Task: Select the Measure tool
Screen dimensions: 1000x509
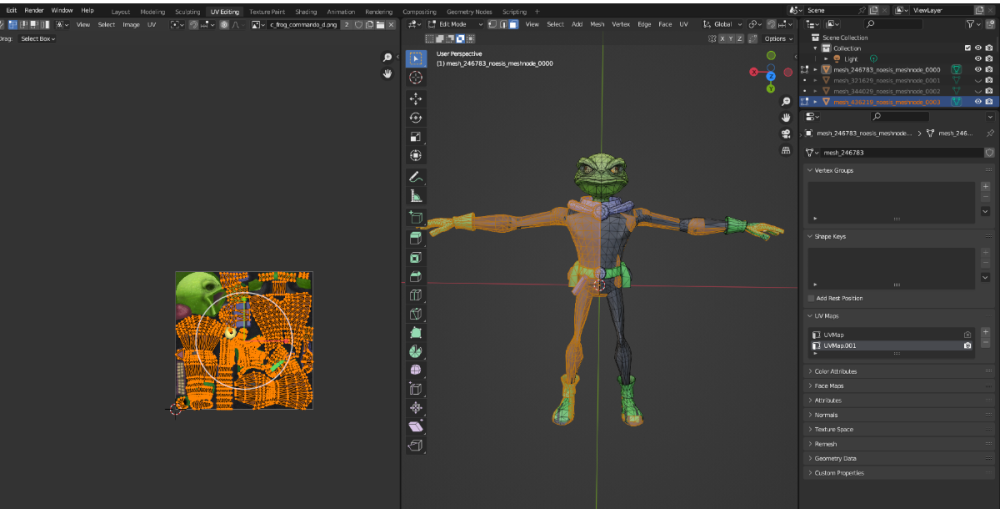Action: [x=415, y=196]
